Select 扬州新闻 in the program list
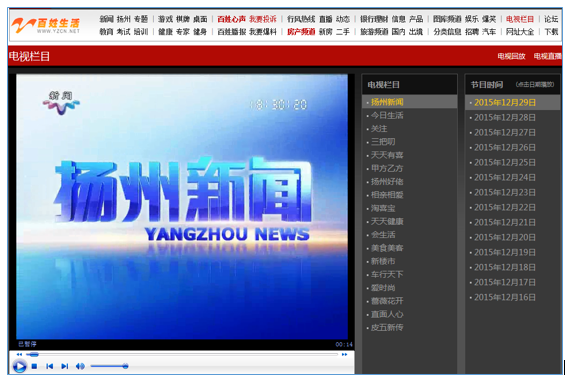The image size is (569, 385). click(x=387, y=102)
